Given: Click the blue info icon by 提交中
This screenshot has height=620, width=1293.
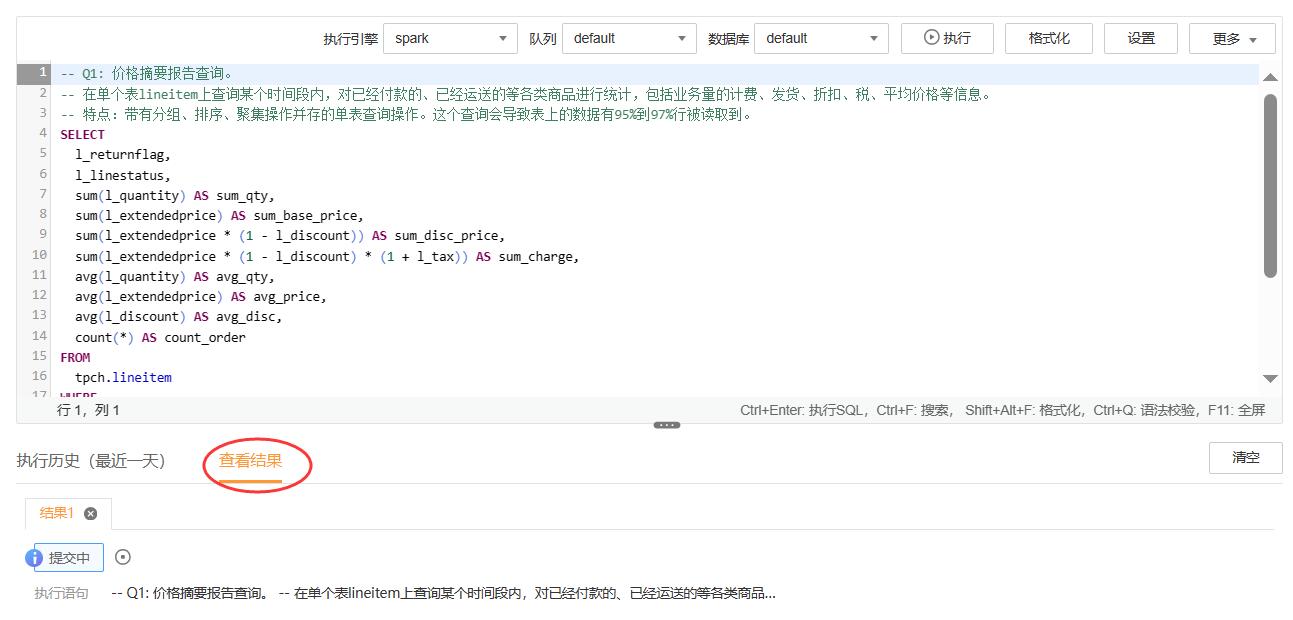Looking at the screenshot, I should coord(34,558).
